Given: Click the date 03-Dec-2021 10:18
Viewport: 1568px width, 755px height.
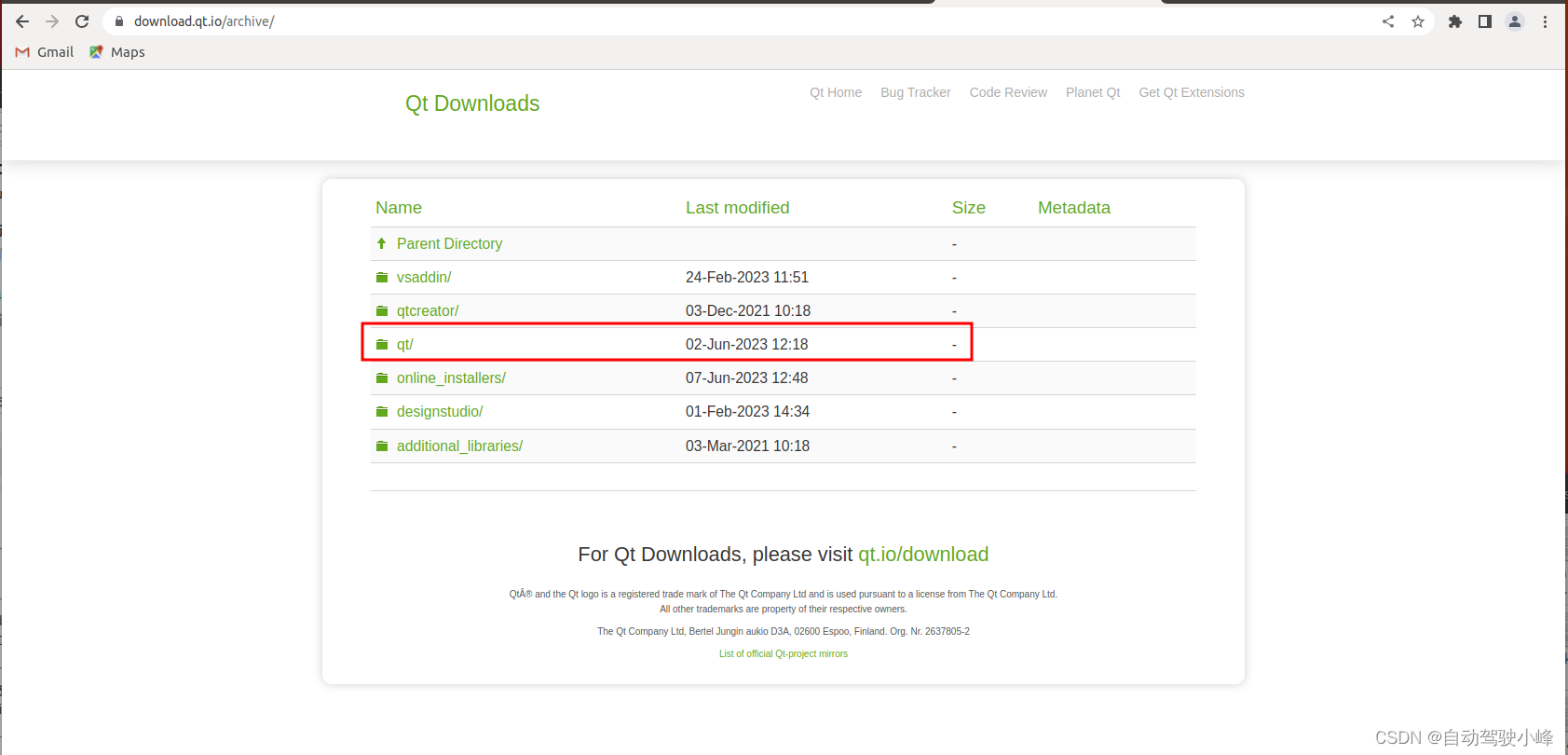Looking at the screenshot, I should pyautogui.click(x=748, y=310).
